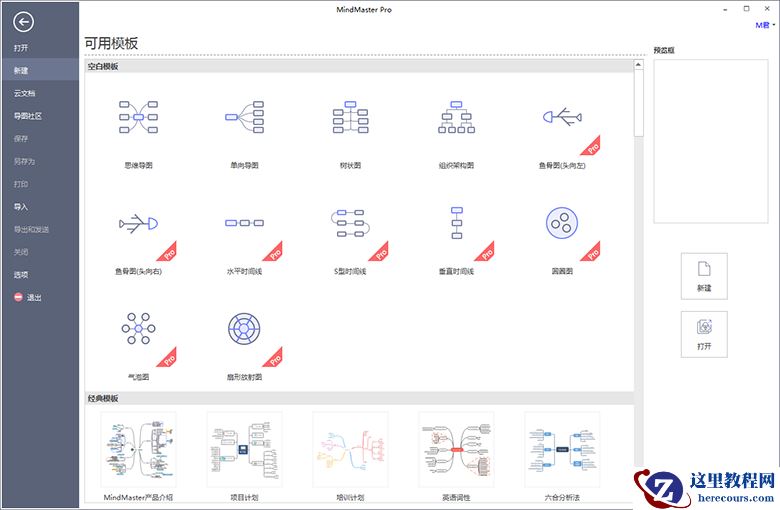Screen dimensions: 780x510
Task: Click the 经典模板 section header
Action: coord(359,399)
